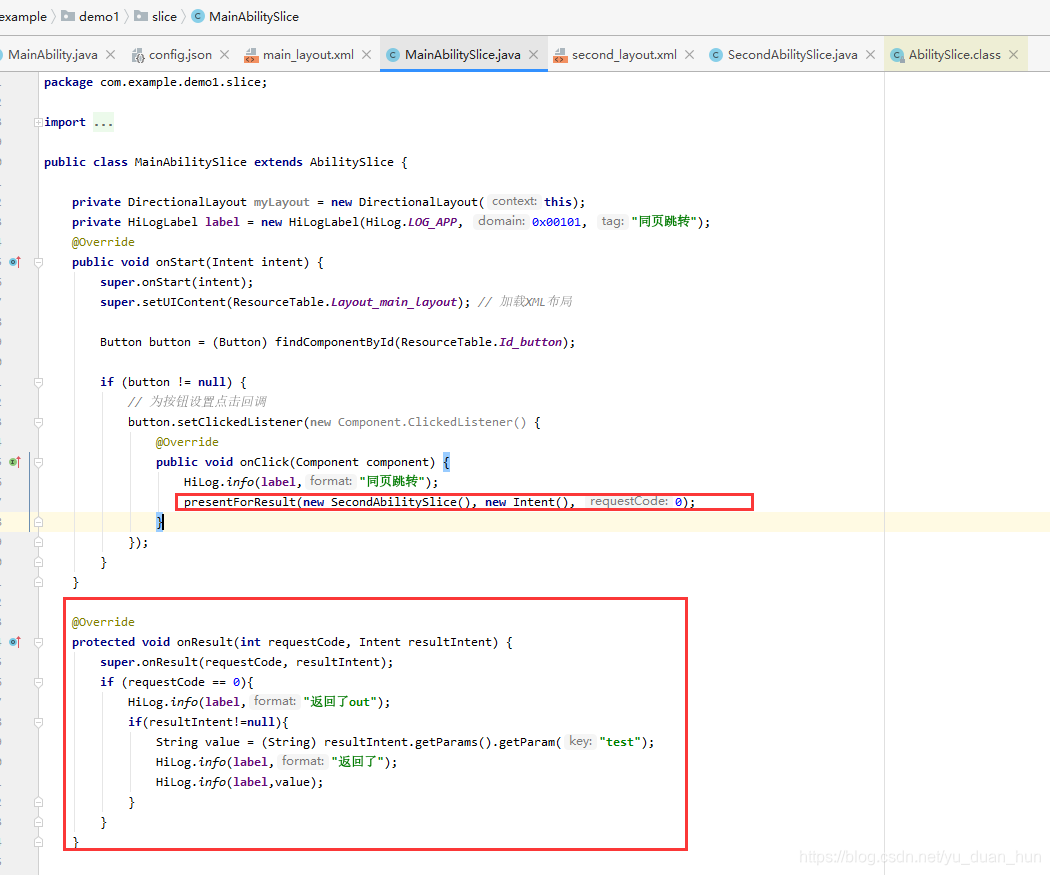Screen dimensions: 1050x875
Task: Close the config.json tab
Action: [x=224, y=55]
